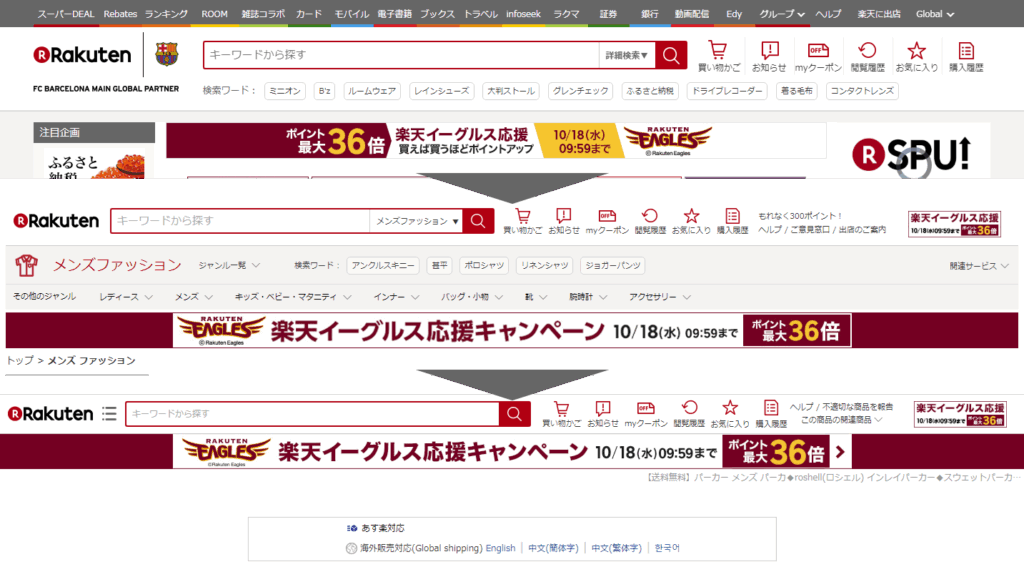Click the アンクルスキニー search keyword tag
The image size is (1024, 572).
click(x=383, y=265)
